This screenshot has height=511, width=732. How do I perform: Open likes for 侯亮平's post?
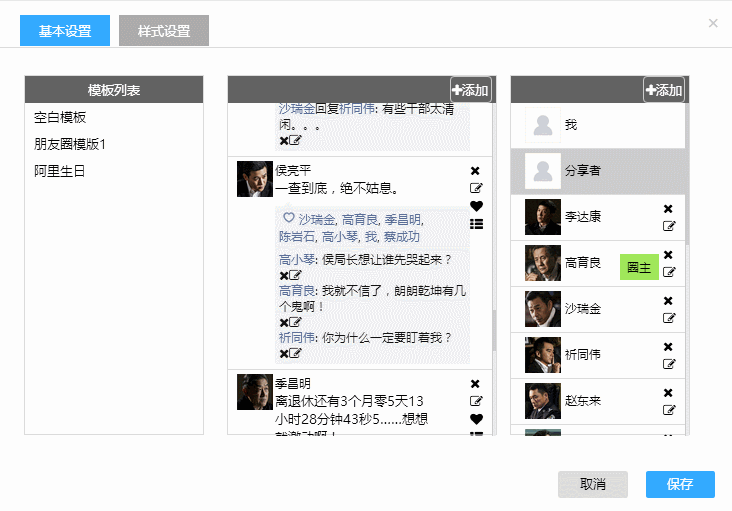click(x=476, y=206)
